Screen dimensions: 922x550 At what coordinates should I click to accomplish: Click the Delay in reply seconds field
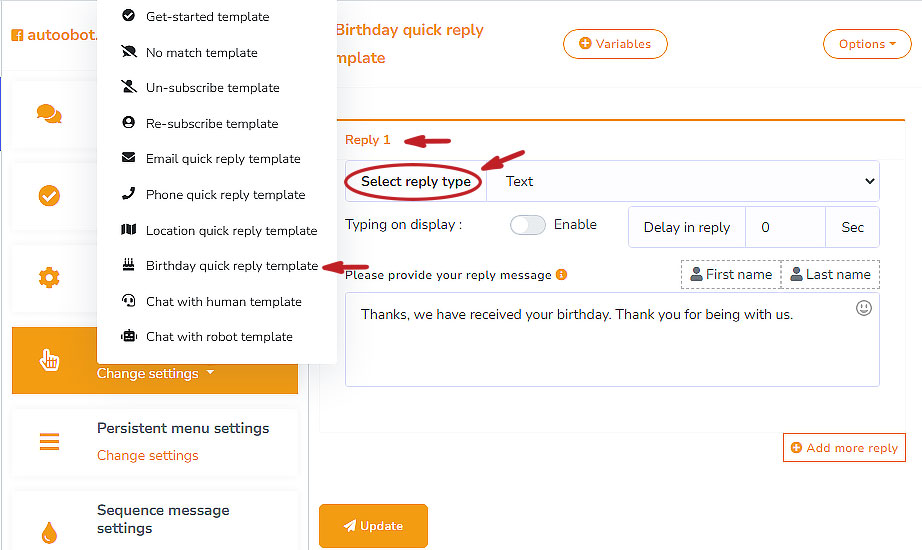click(x=785, y=228)
